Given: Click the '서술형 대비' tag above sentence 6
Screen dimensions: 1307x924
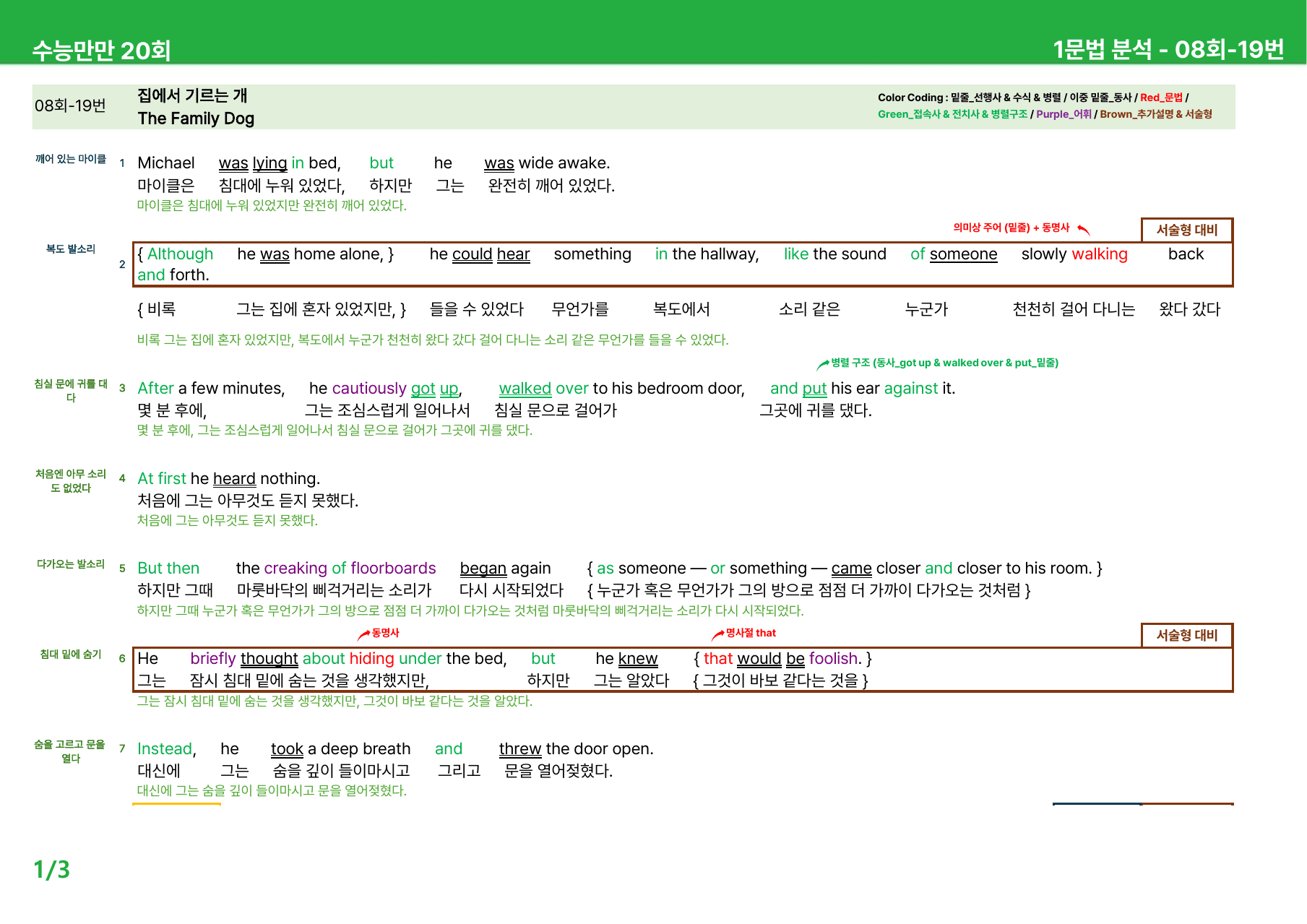Looking at the screenshot, I should tap(1187, 635).
